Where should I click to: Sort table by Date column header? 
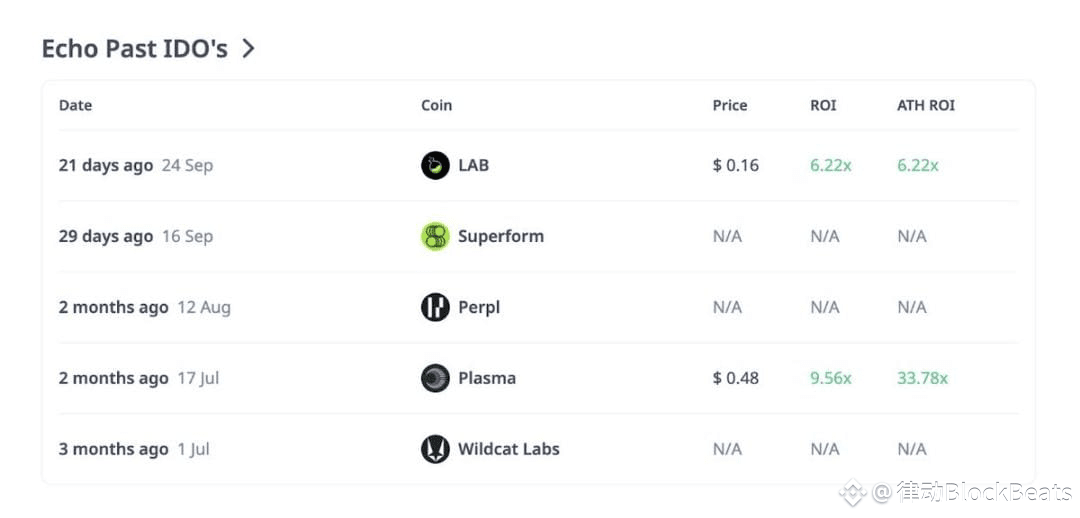[75, 105]
